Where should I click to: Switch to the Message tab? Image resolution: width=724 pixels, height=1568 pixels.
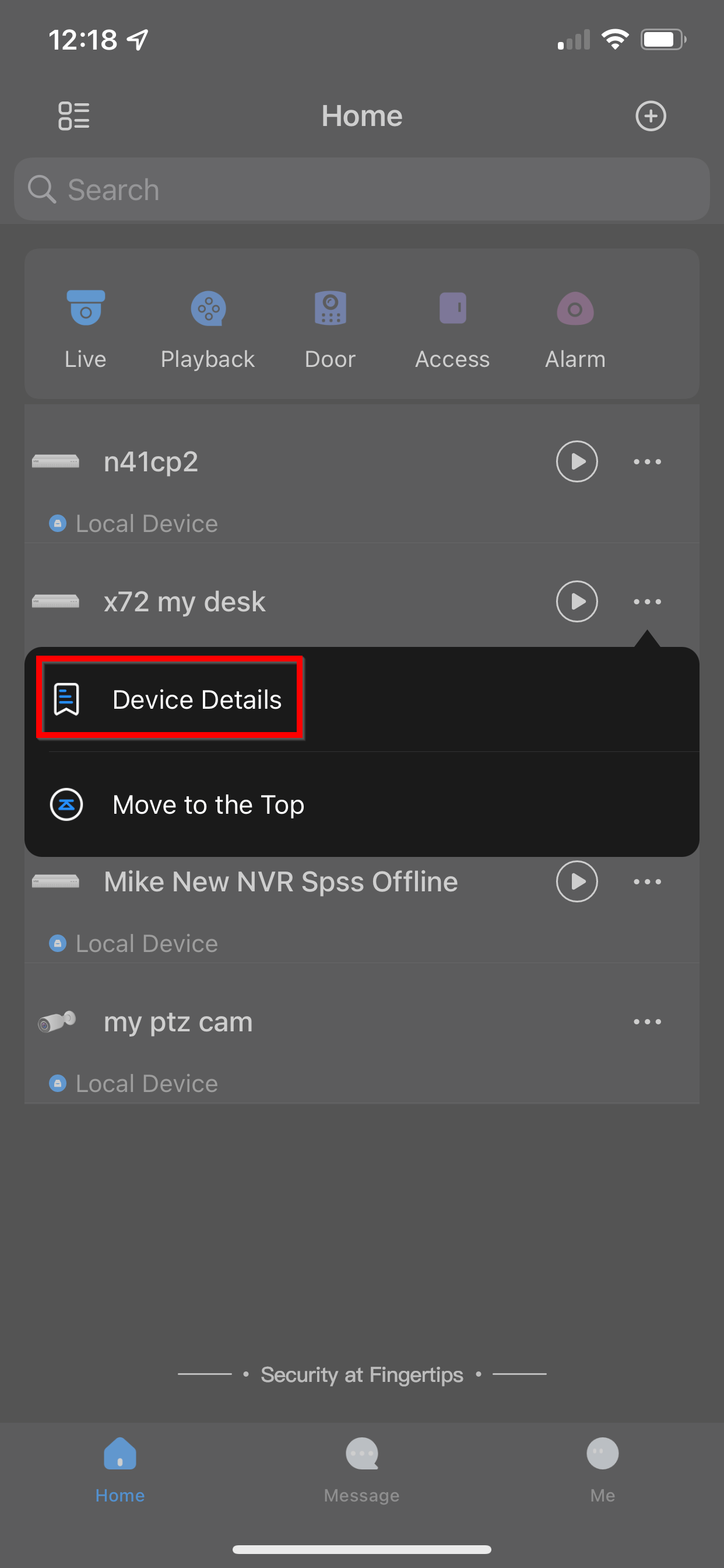[x=361, y=1468]
